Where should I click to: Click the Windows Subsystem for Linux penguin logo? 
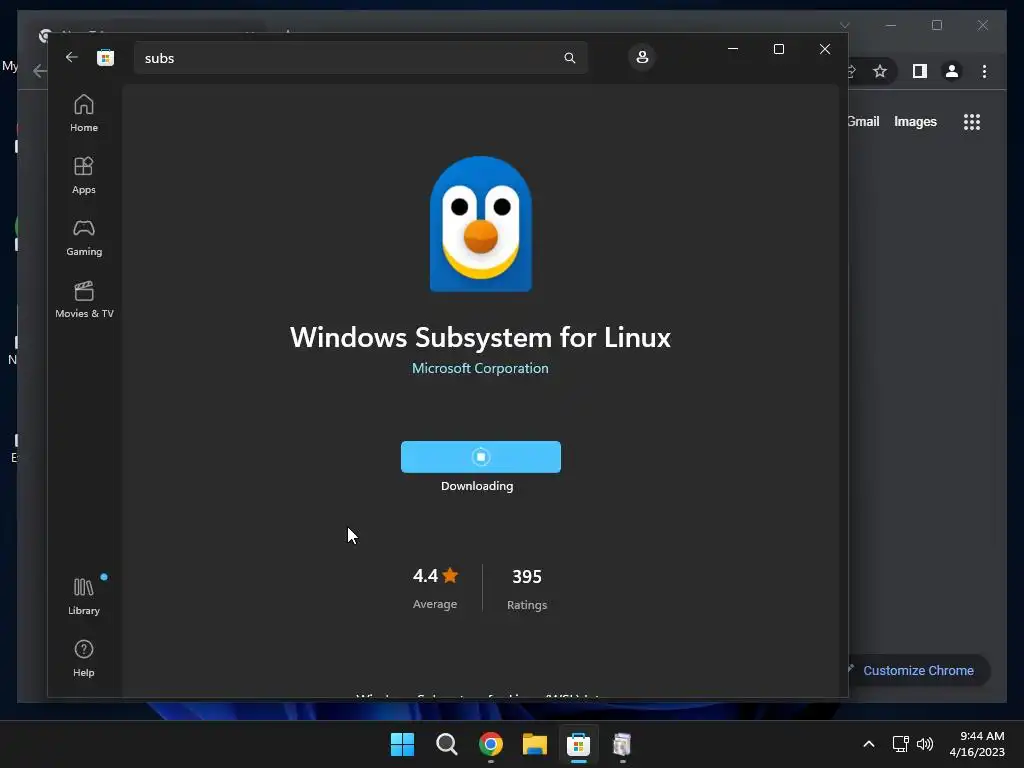click(x=481, y=223)
